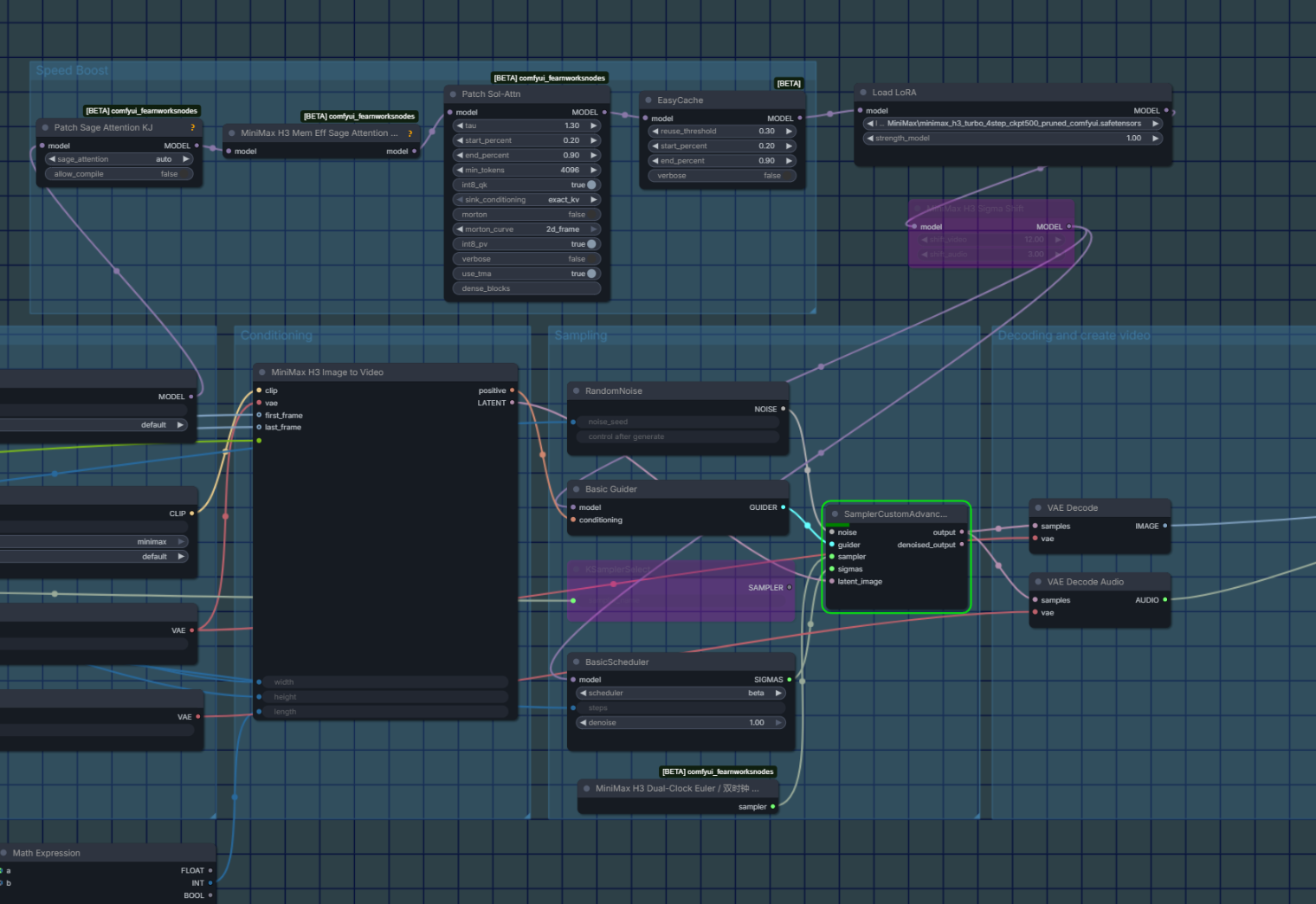Collapse the Patch Sage Attention KJ node dot

coord(45,127)
